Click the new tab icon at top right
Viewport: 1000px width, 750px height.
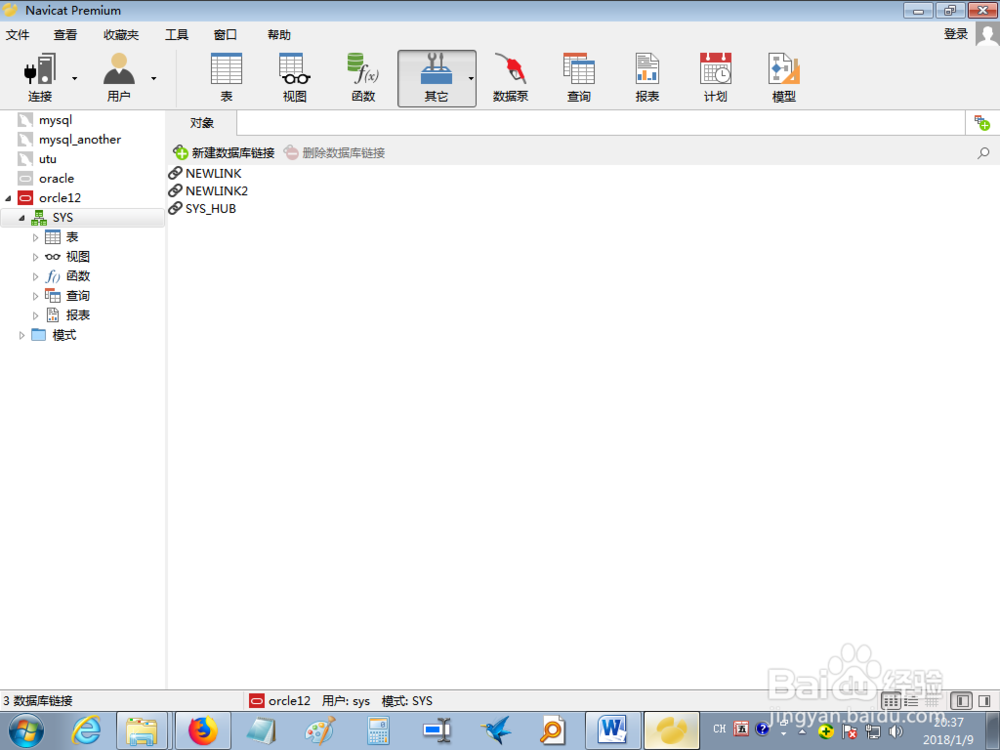click(x=982, y=122)
